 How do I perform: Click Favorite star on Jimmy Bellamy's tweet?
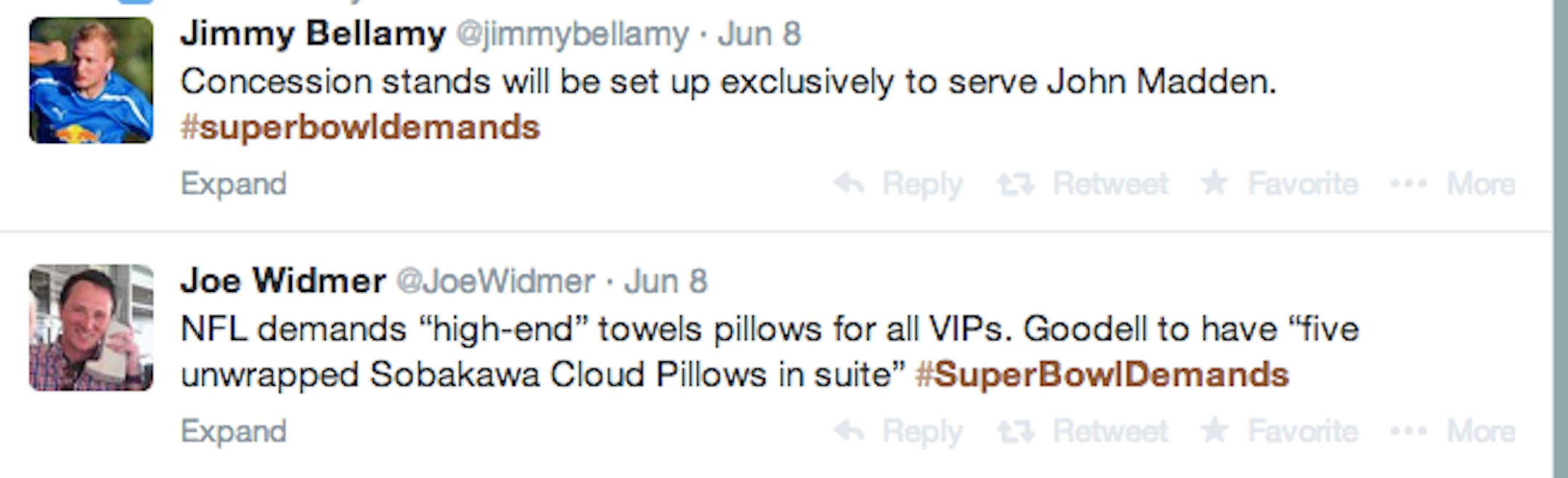point(1214,182)
